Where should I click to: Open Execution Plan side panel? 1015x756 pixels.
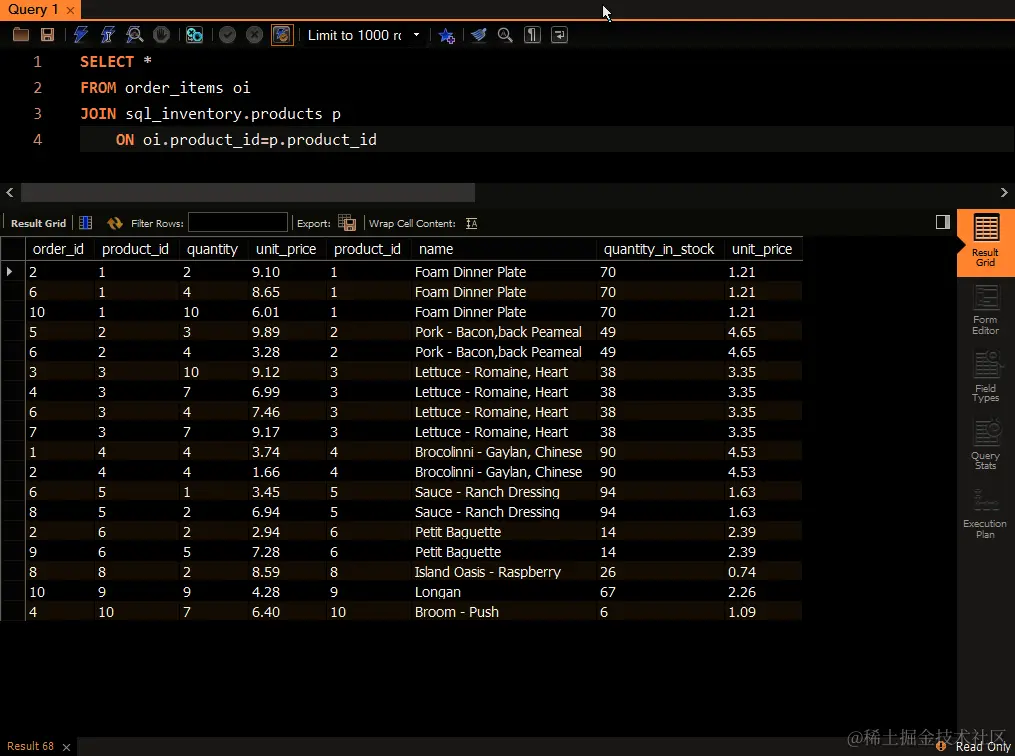(x=985, y=513)
